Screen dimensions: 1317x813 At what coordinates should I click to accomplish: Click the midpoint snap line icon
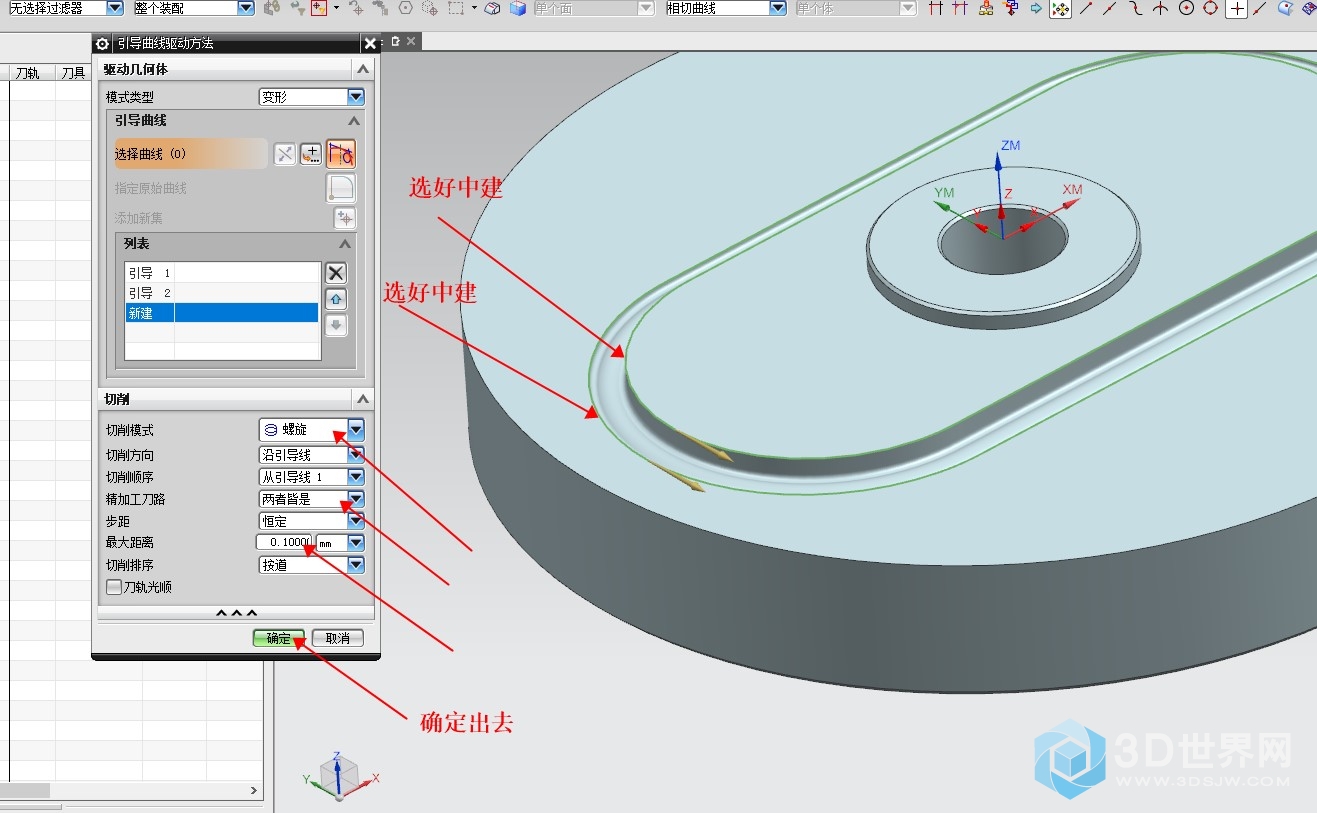click(x=1110, y=9)
